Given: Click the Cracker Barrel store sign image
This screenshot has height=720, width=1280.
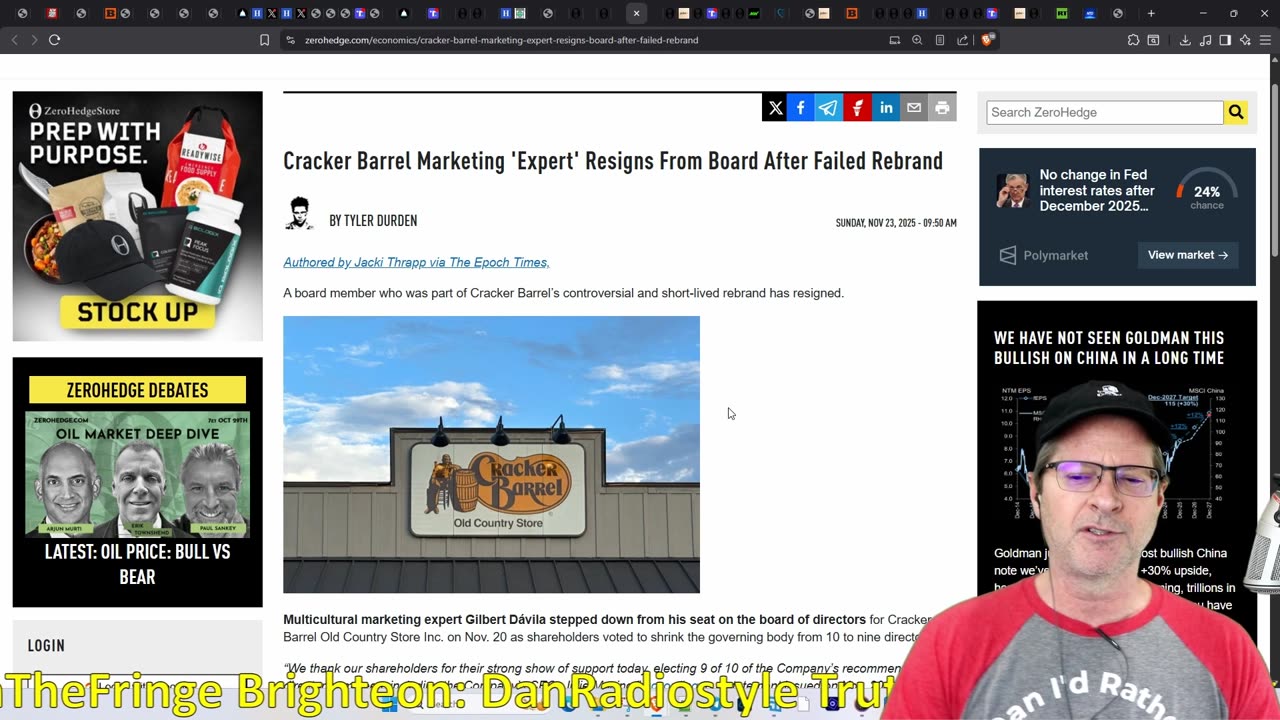Looking at the screenshot, I should click(491, 455).
